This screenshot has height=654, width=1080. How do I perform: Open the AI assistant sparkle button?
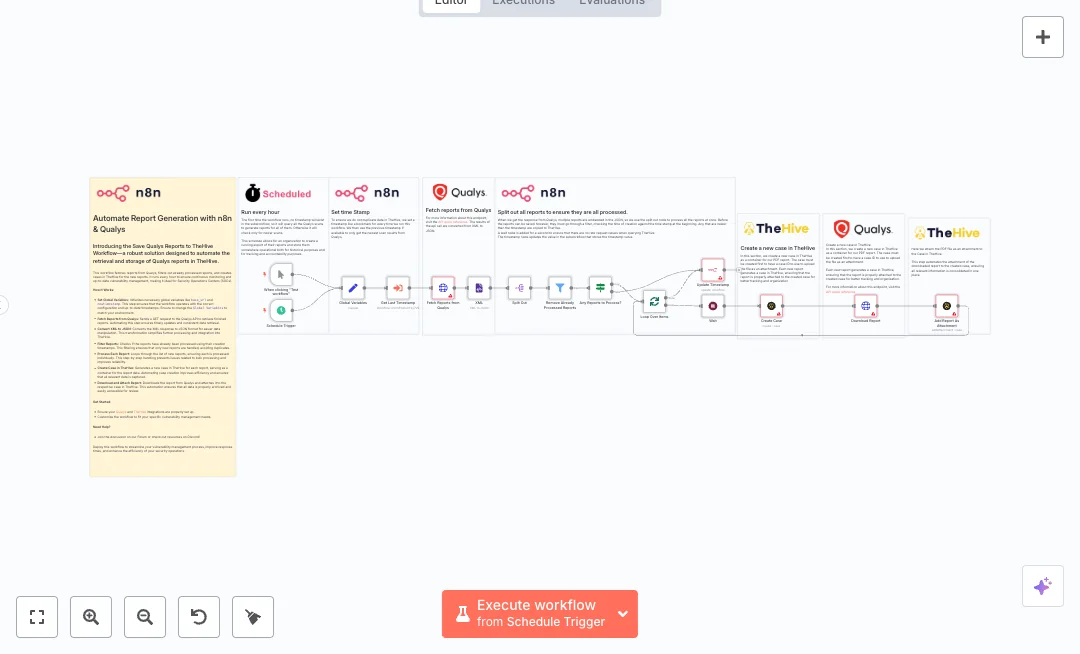coord(1042,586)
